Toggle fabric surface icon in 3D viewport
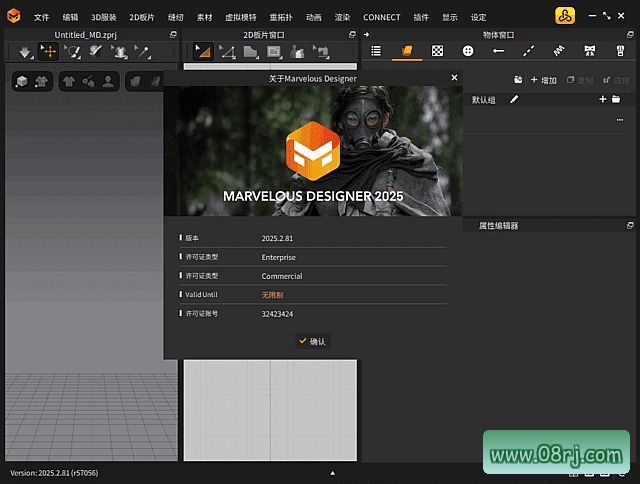The image size is (640, 484). (135, 82)
